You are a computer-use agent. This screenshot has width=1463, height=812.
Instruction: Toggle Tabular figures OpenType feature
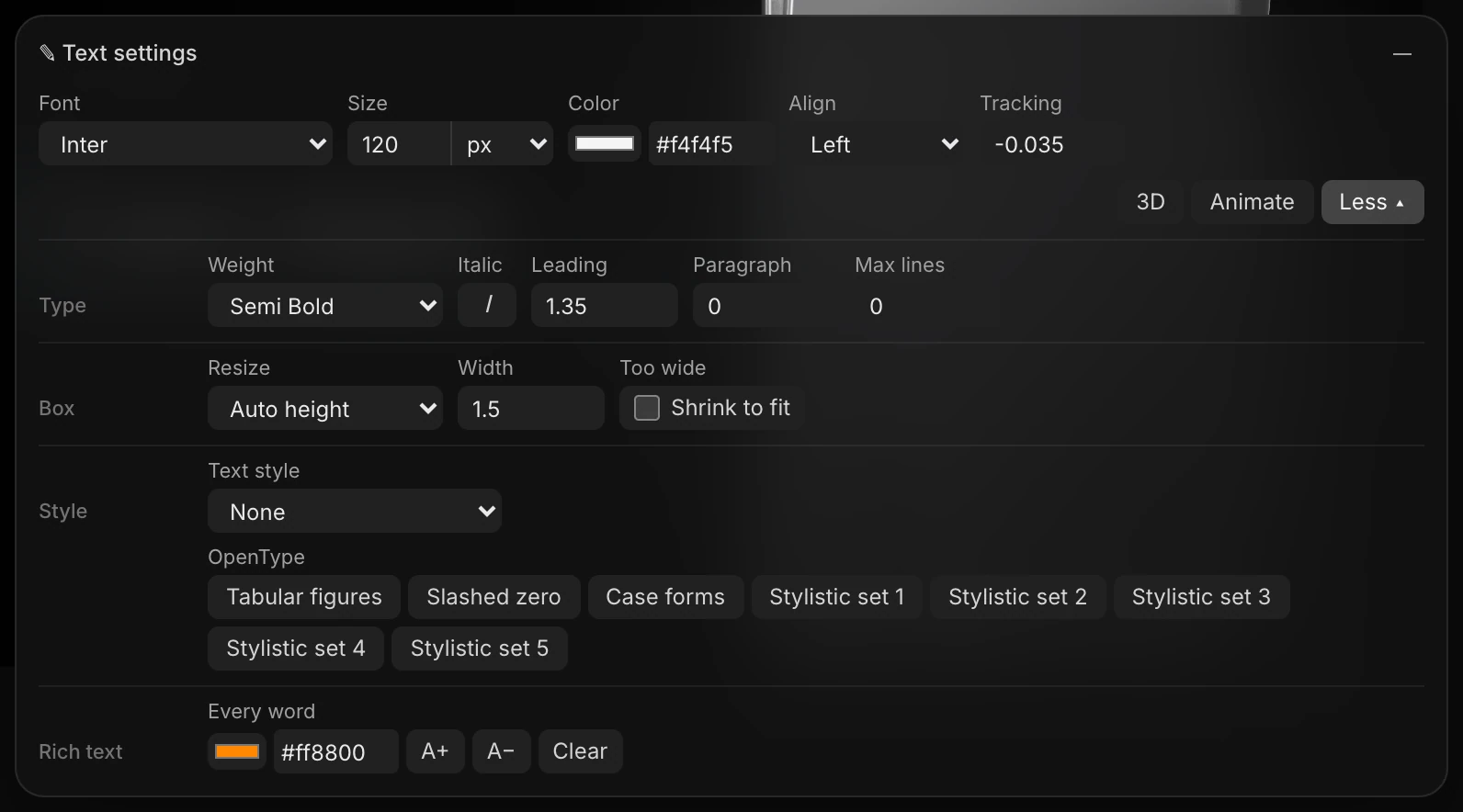point(304,597)
